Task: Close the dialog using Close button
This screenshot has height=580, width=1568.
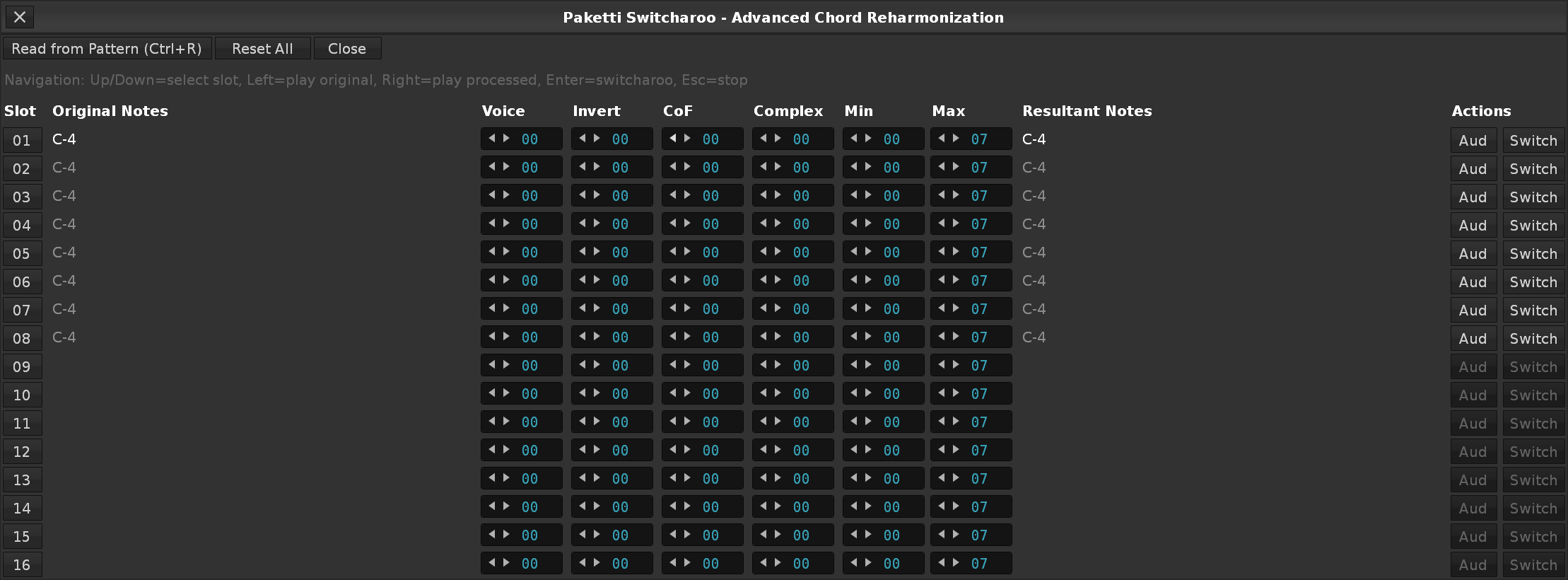Action: tap(347, 49)
